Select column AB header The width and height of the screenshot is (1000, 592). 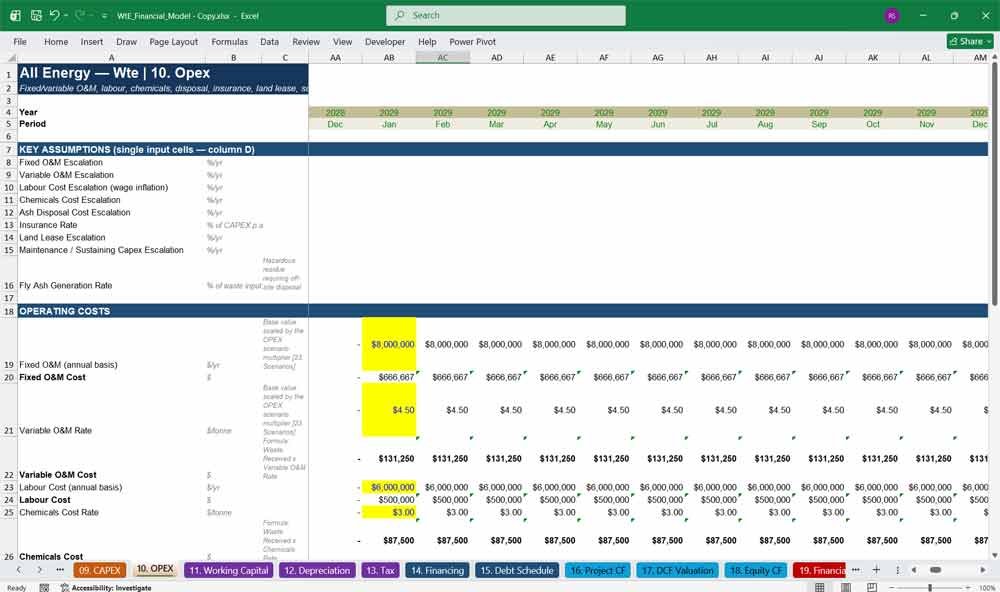[x=389, y=57]
